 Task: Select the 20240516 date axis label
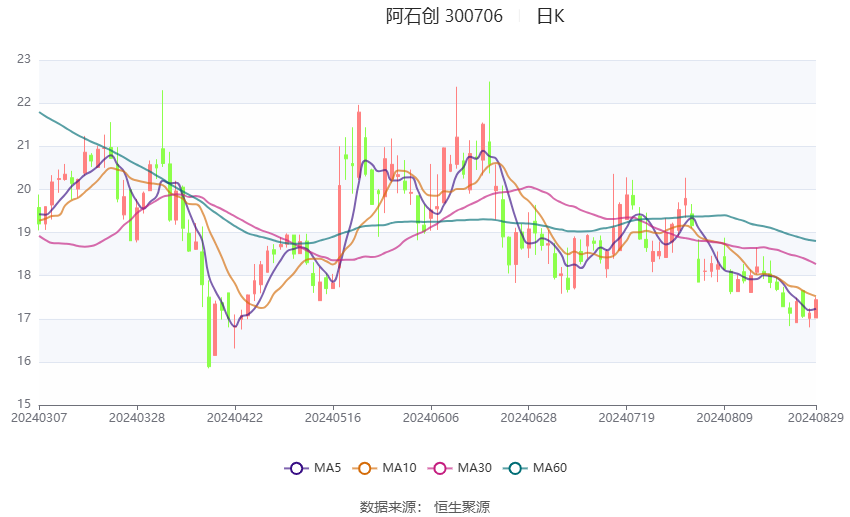click(333, 418)
